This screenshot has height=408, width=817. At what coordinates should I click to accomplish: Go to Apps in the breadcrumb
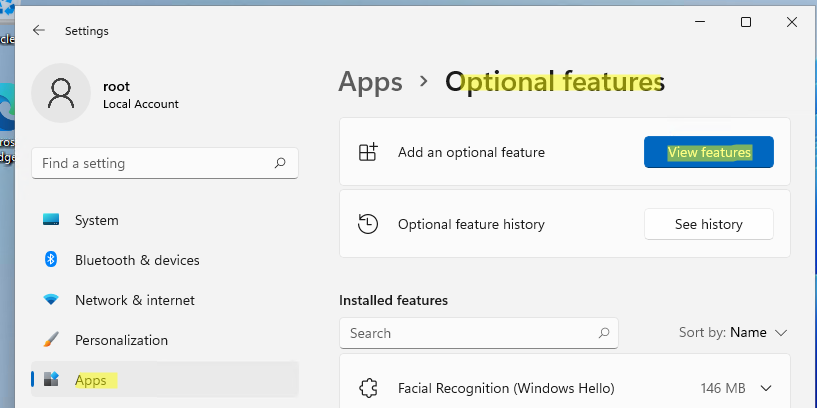pos(370,81)
